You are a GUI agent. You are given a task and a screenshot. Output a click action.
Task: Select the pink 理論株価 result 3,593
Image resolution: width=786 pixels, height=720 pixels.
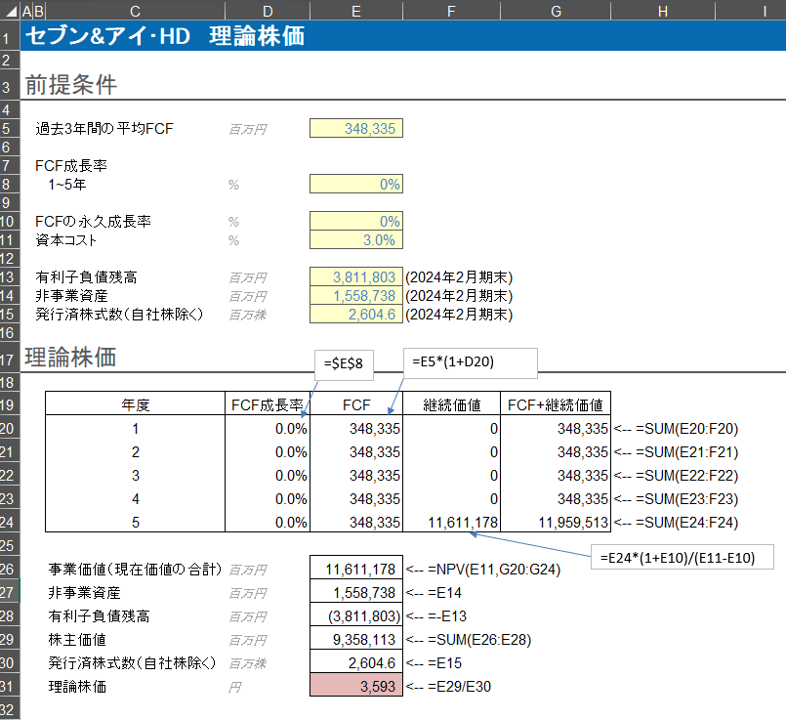pyautogui.click(x=356, y=685)
